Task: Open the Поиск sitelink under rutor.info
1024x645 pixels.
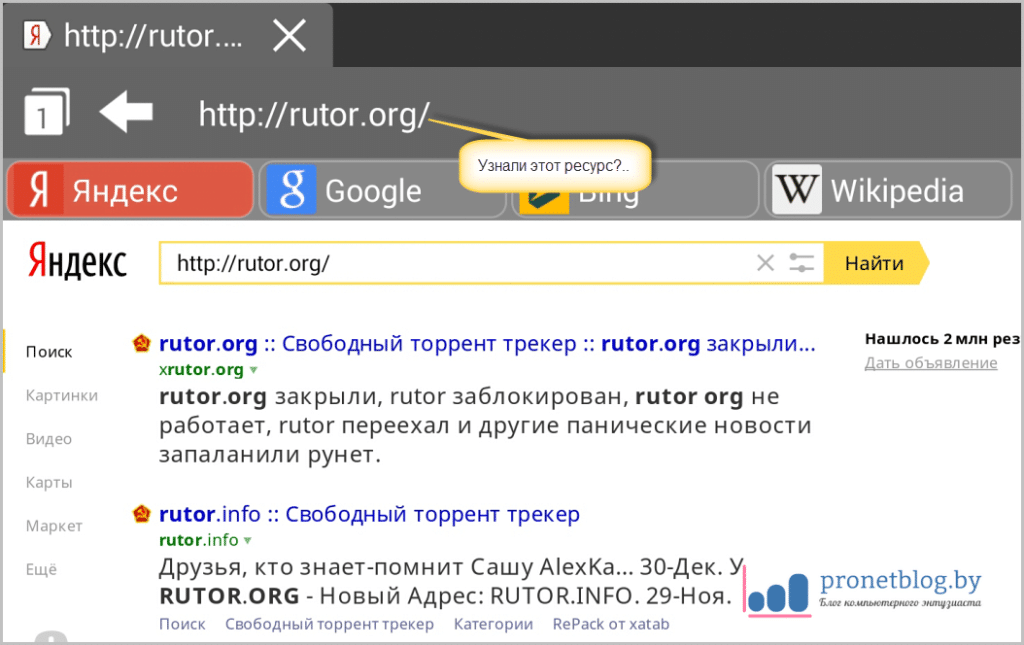Action: [x=182, y=624]
